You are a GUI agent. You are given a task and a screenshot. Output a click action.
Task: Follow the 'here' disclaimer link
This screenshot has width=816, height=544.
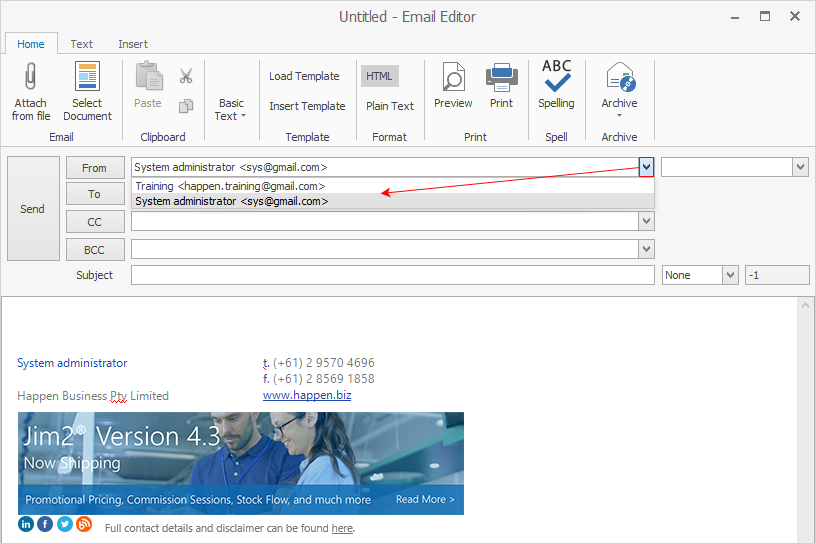click(342, 528)
